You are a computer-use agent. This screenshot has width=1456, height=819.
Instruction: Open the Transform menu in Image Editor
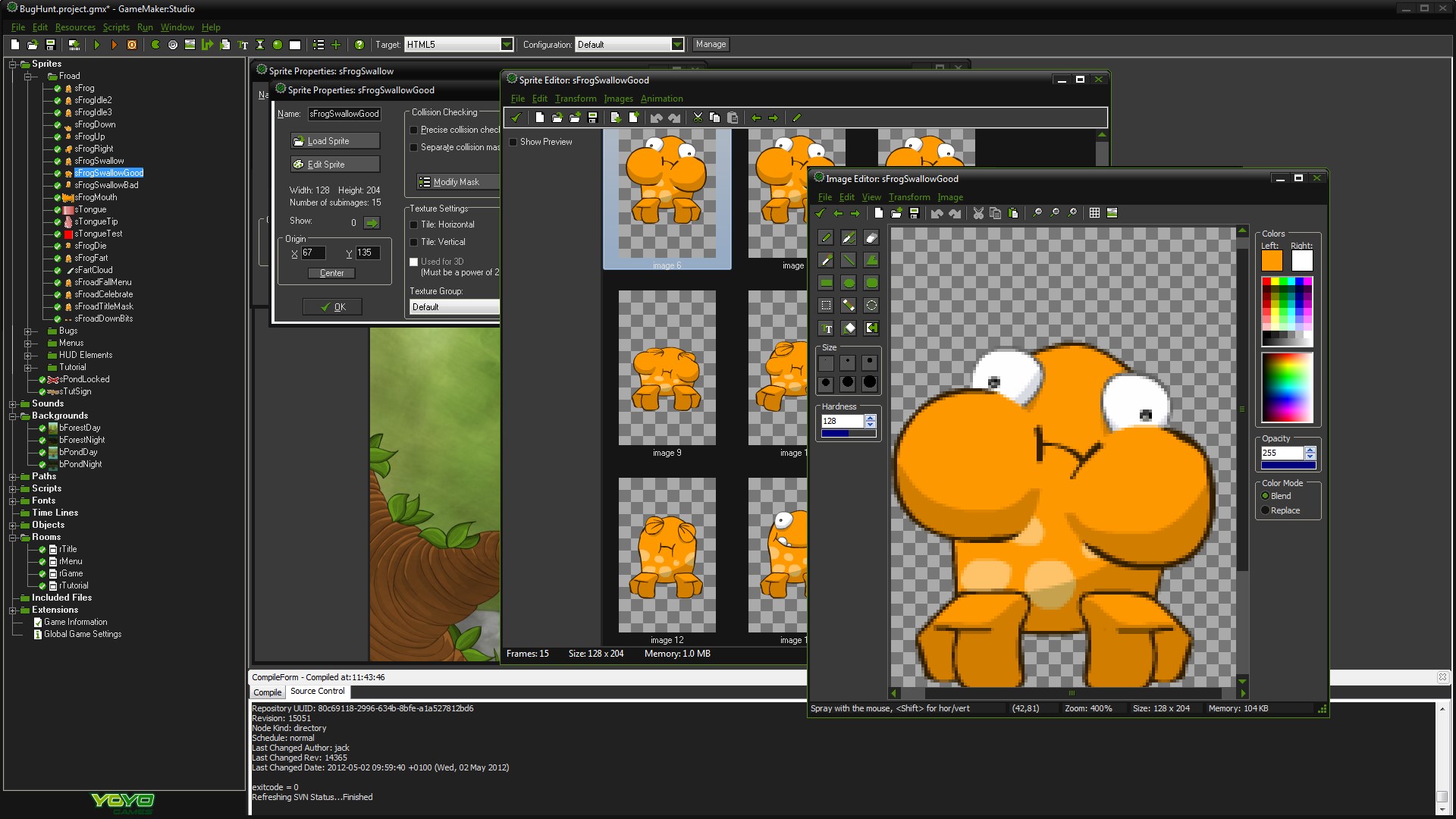point(907,196)
